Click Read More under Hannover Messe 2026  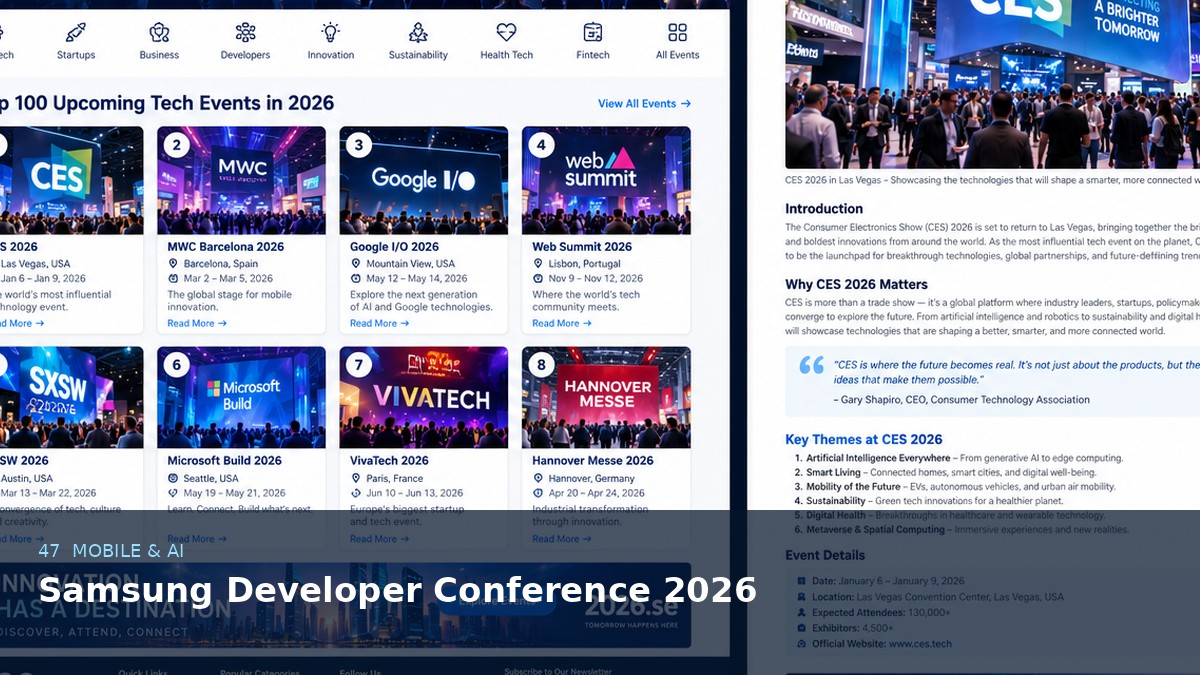562,539
